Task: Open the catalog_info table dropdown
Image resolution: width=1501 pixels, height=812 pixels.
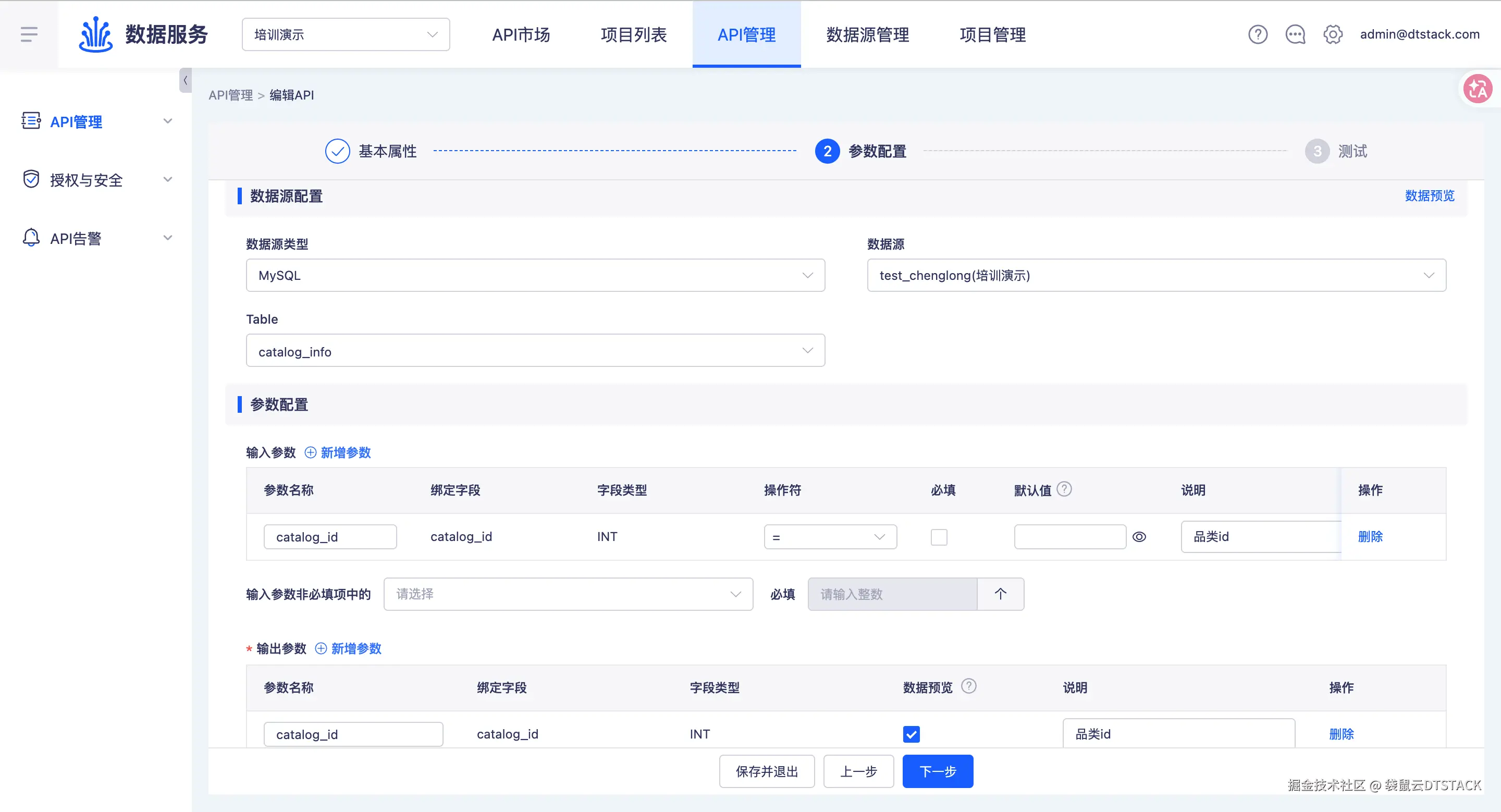Action: pyautogui.click(x=535, y=351)
